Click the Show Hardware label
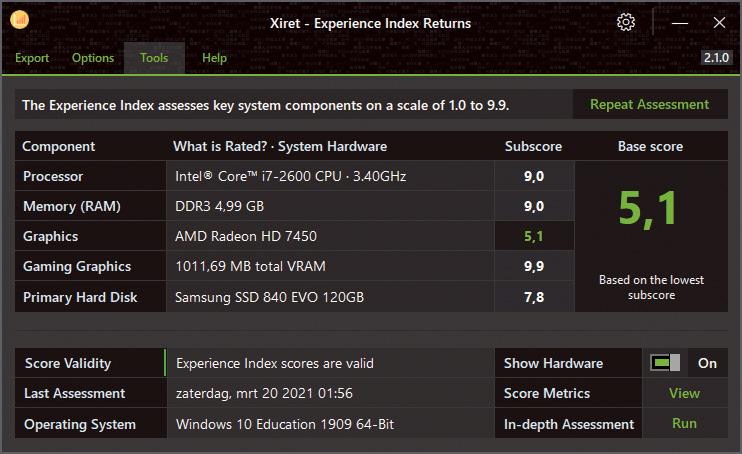The image size is (742, 454). (553, 363)
